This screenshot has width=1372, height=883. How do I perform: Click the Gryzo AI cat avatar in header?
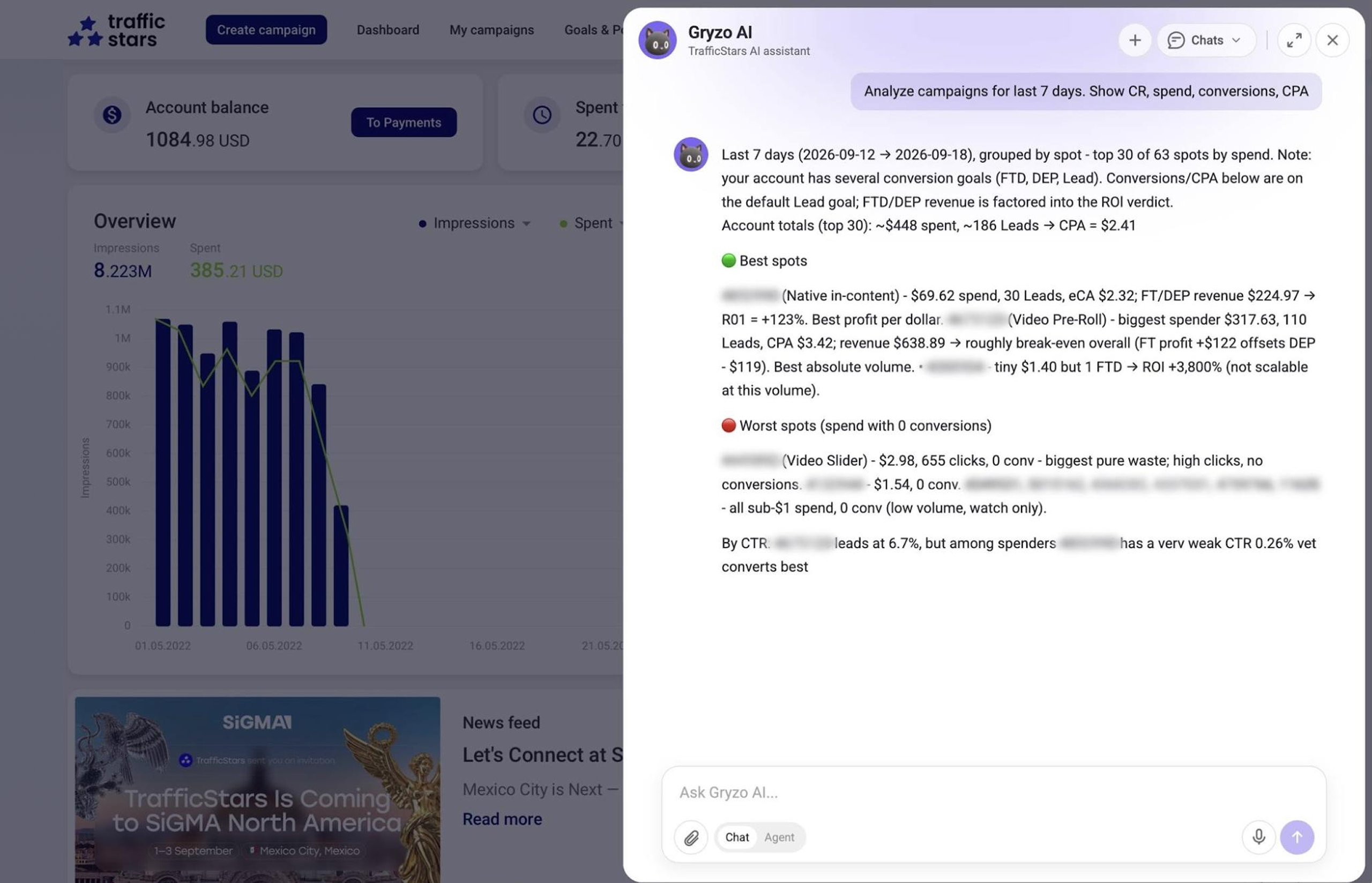[x=658, y=40]
